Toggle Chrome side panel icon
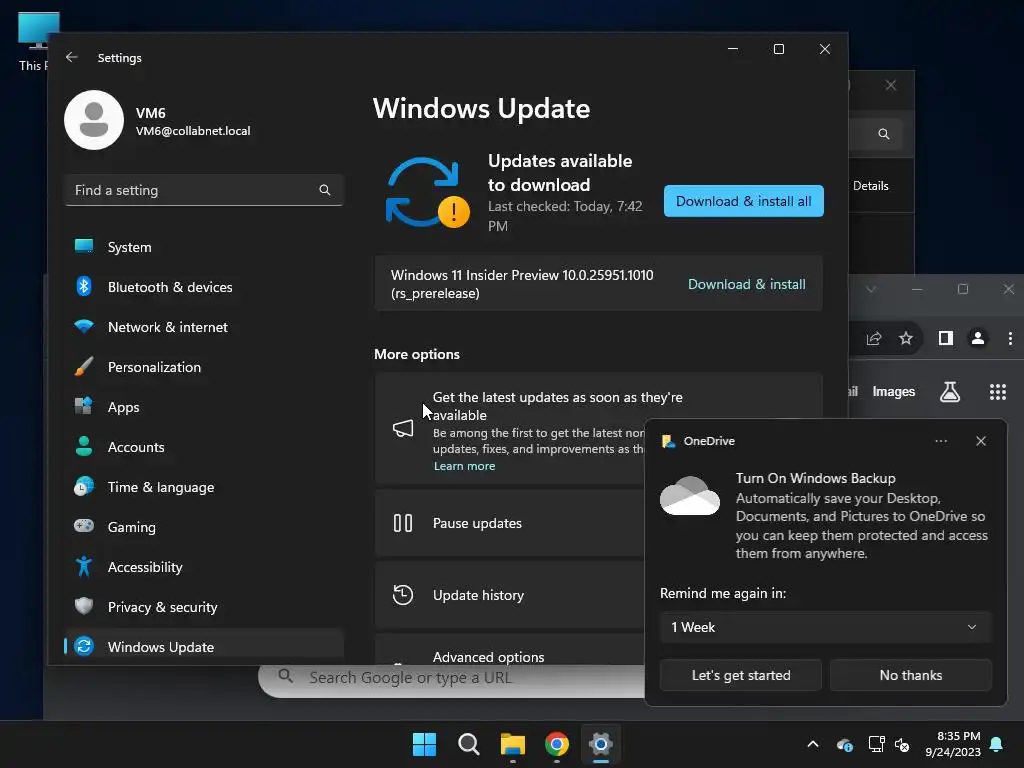This screenshot has height=768, width=1024. (946, 338)
